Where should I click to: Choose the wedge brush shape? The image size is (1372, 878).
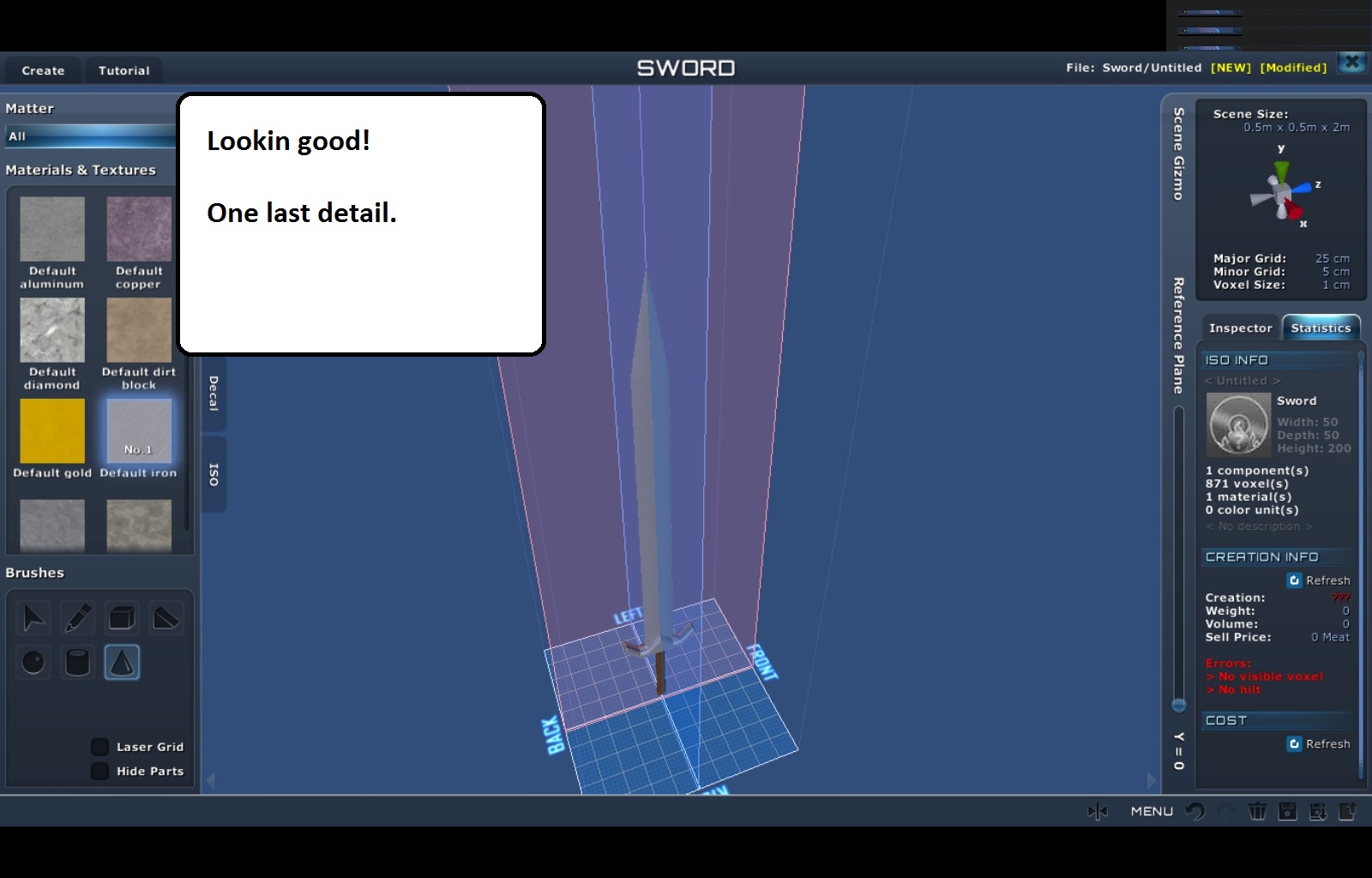pos(165,617)
